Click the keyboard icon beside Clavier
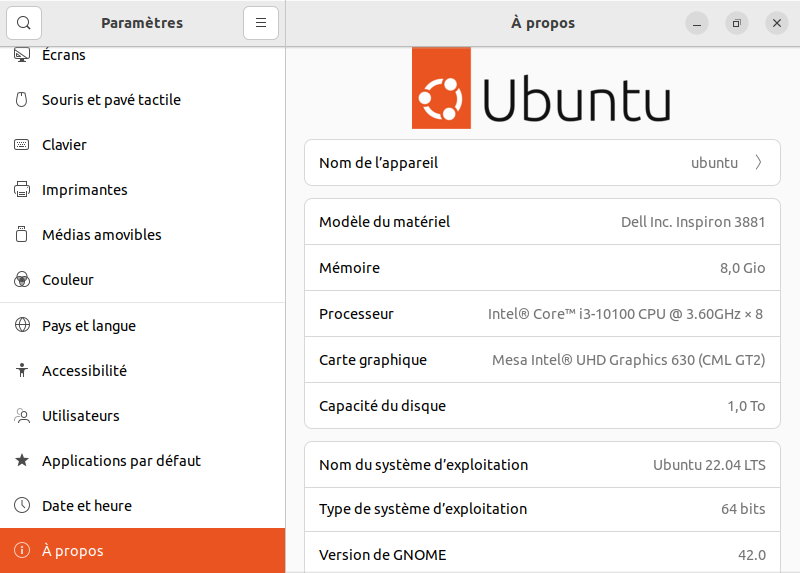This screenshot has height=573, width=800. [22, 145]
